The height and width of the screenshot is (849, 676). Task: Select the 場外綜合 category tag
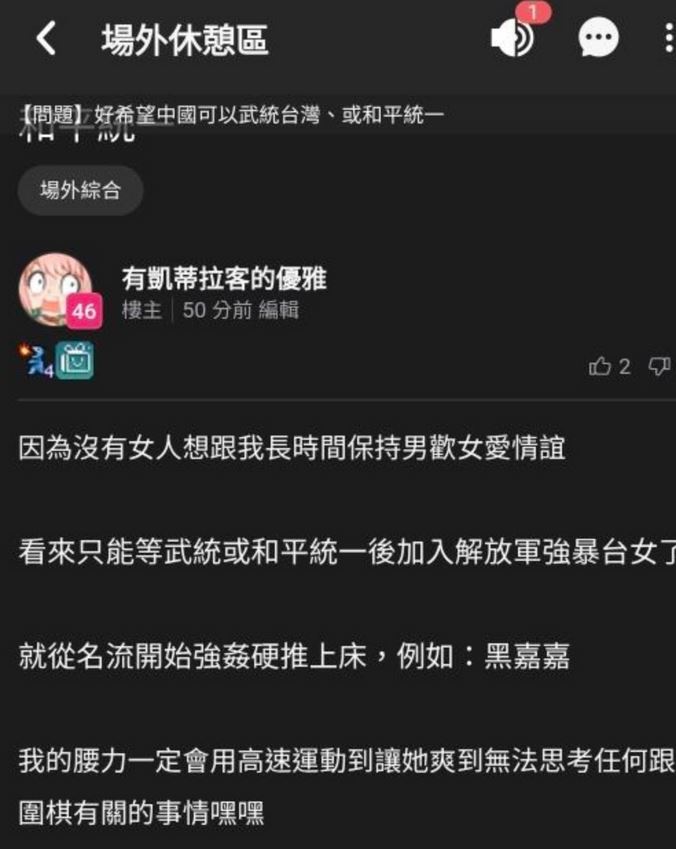(80, 190)
